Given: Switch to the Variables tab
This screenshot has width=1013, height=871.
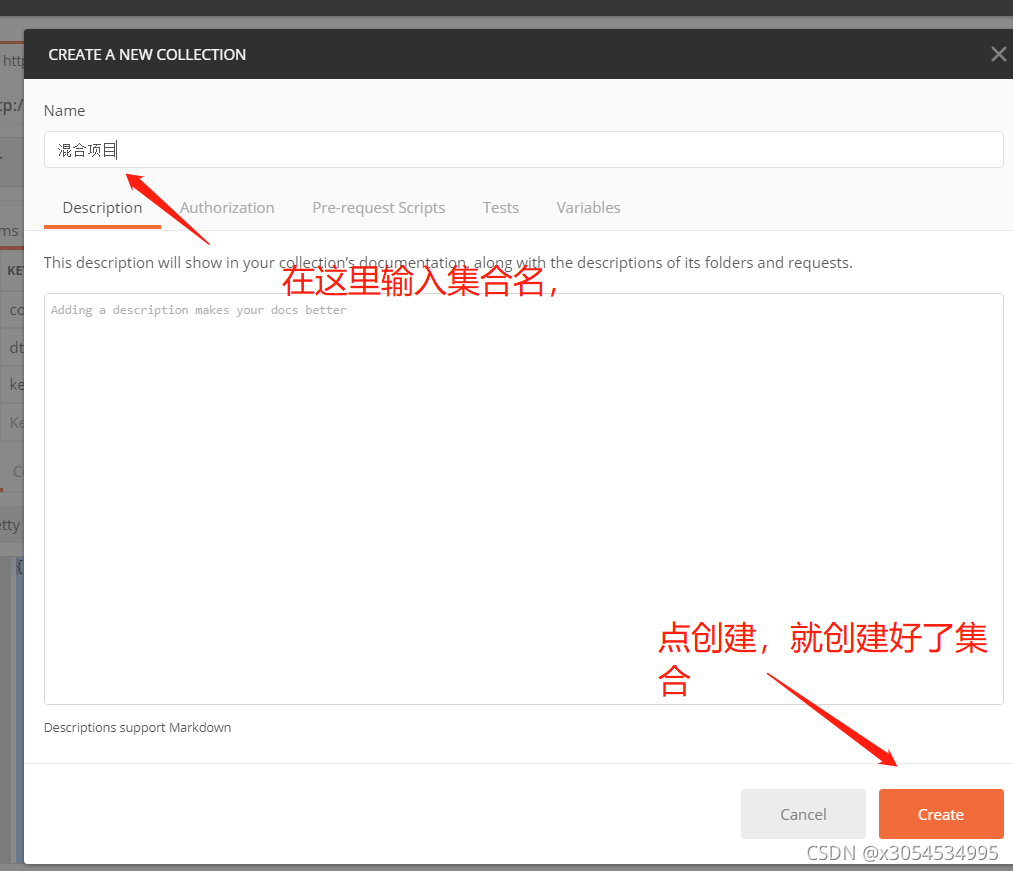Looking at the screenshot, I should point(588,207).
